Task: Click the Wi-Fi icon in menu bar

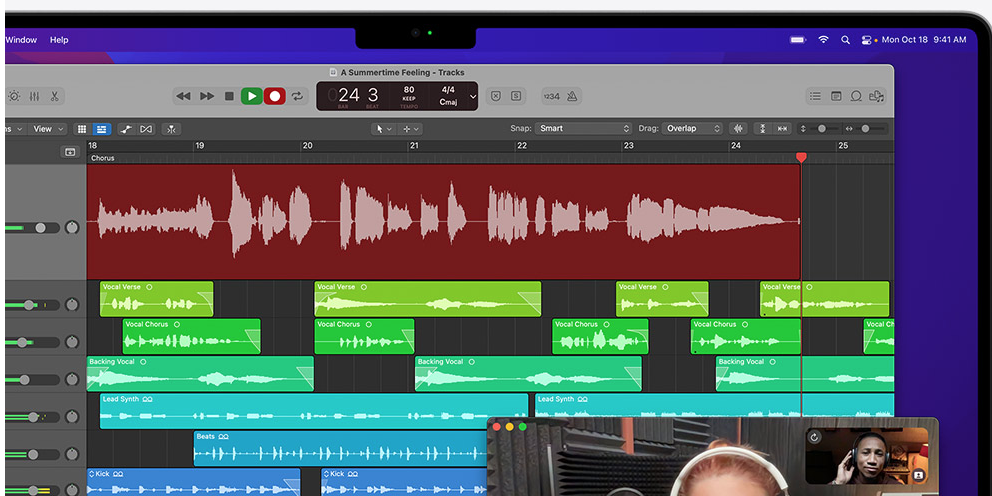Action: (x=823, y=40)
